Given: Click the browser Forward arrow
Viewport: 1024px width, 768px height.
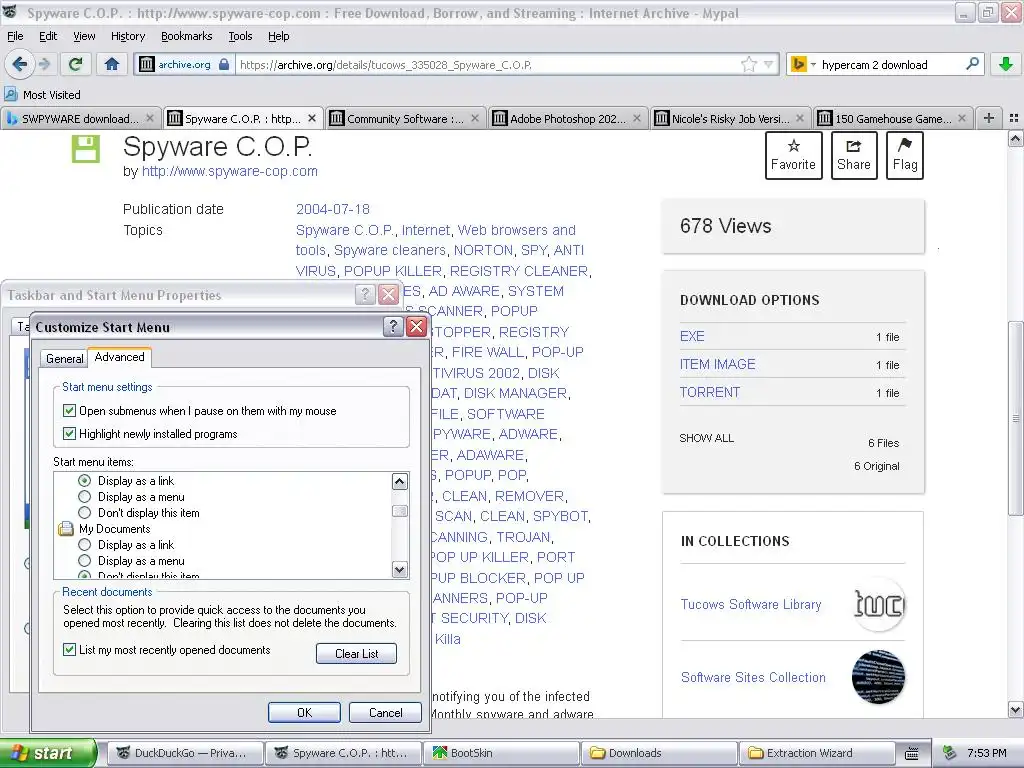Looking at the screenshot, I should point(44,64).
